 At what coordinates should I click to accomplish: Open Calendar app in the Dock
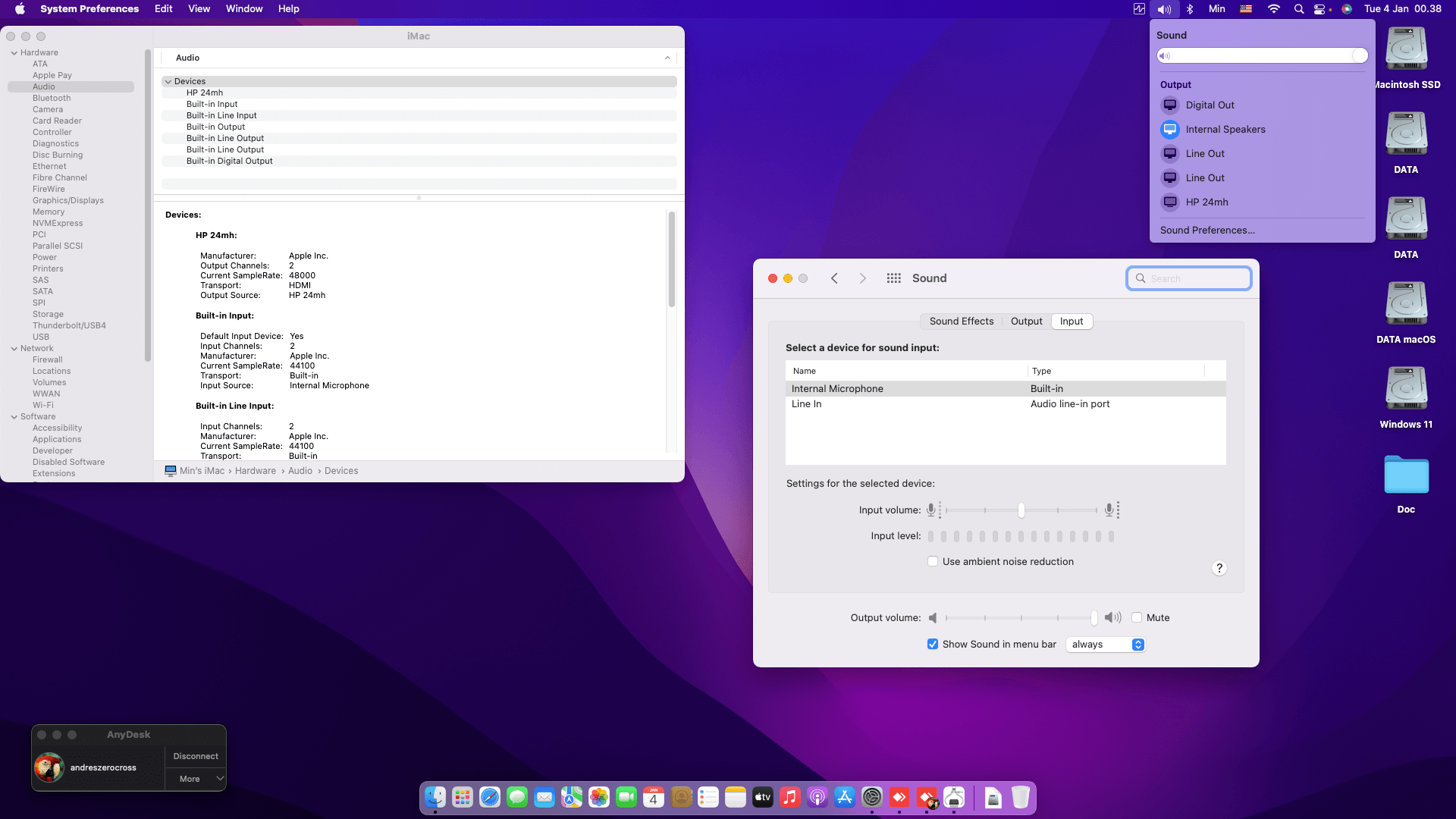(654, 797)
